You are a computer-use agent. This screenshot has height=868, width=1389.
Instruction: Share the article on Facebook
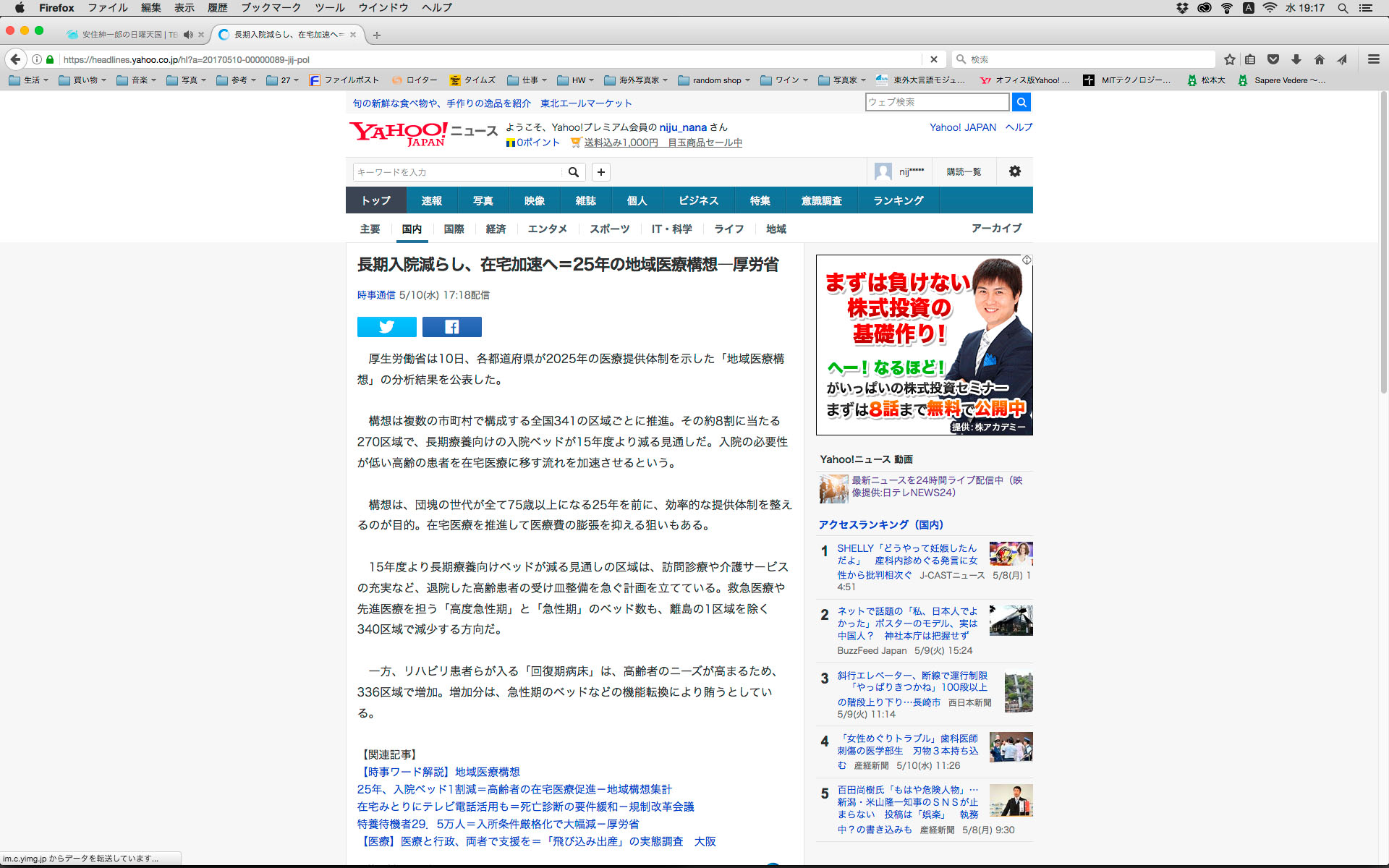pos(451,327)
